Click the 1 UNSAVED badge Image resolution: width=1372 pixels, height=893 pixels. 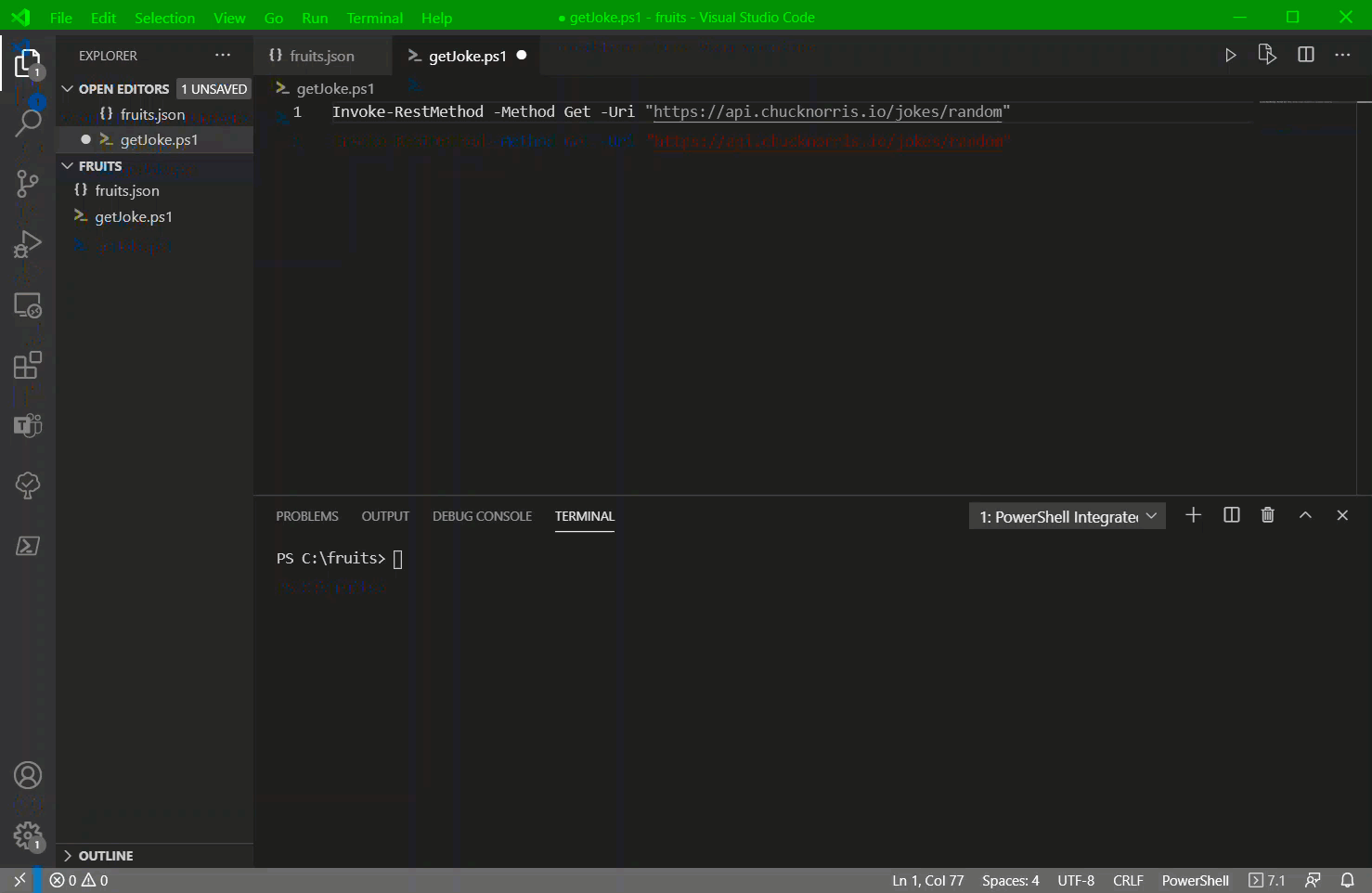tap(214, 89)
